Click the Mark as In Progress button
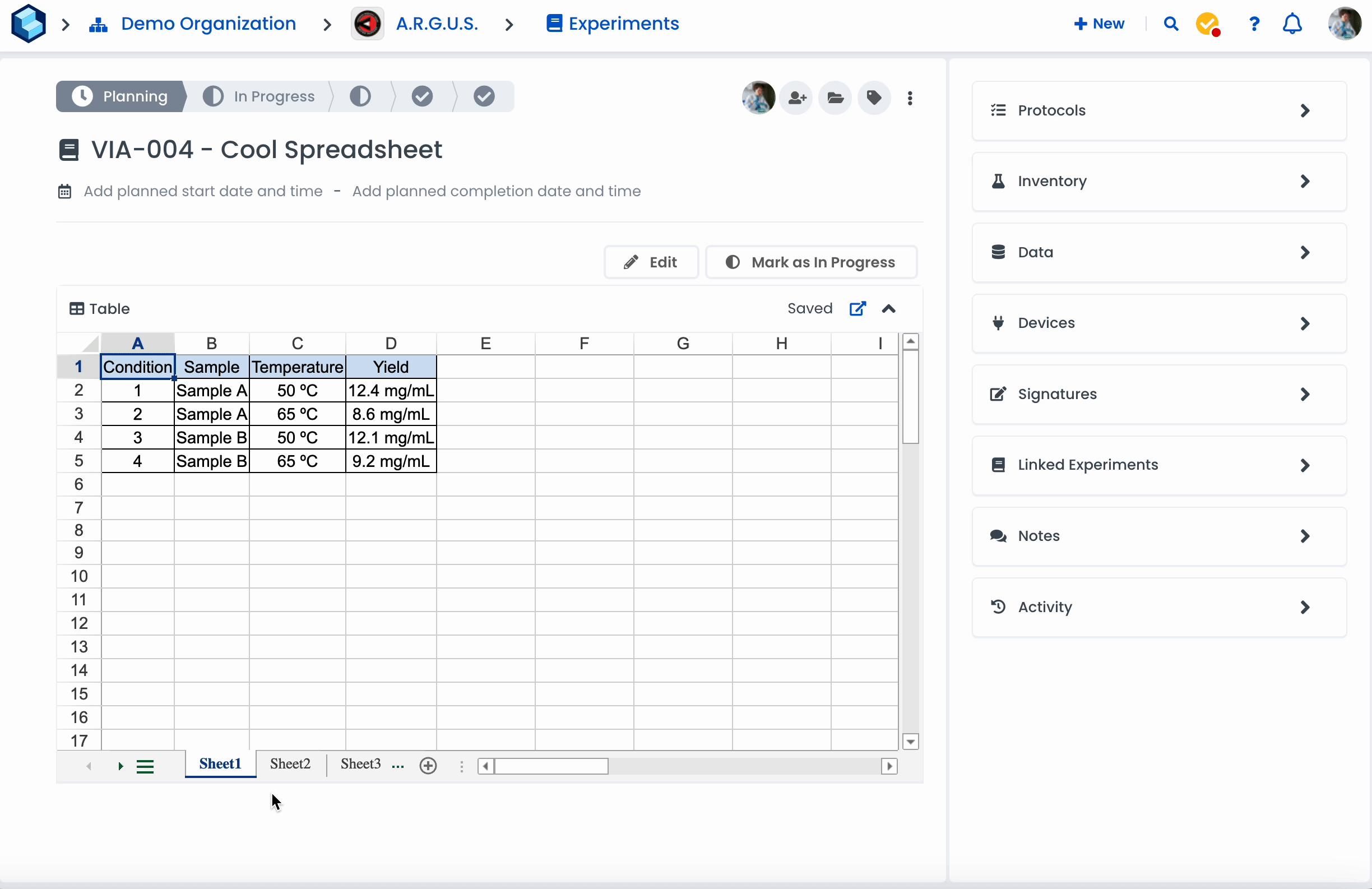 click(x=811, y=262)
